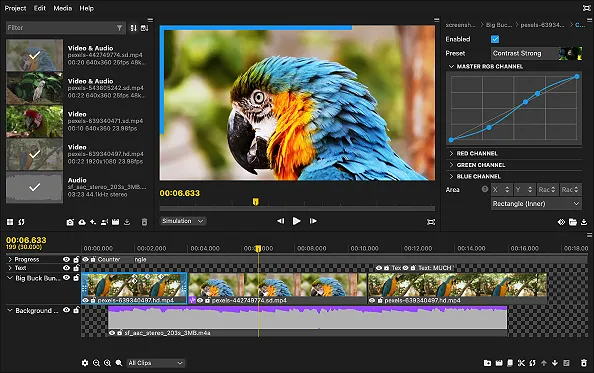Screen dimensions: 594x373
Task: Toggle visibility eye of Text track
Action: pos(66,268)
